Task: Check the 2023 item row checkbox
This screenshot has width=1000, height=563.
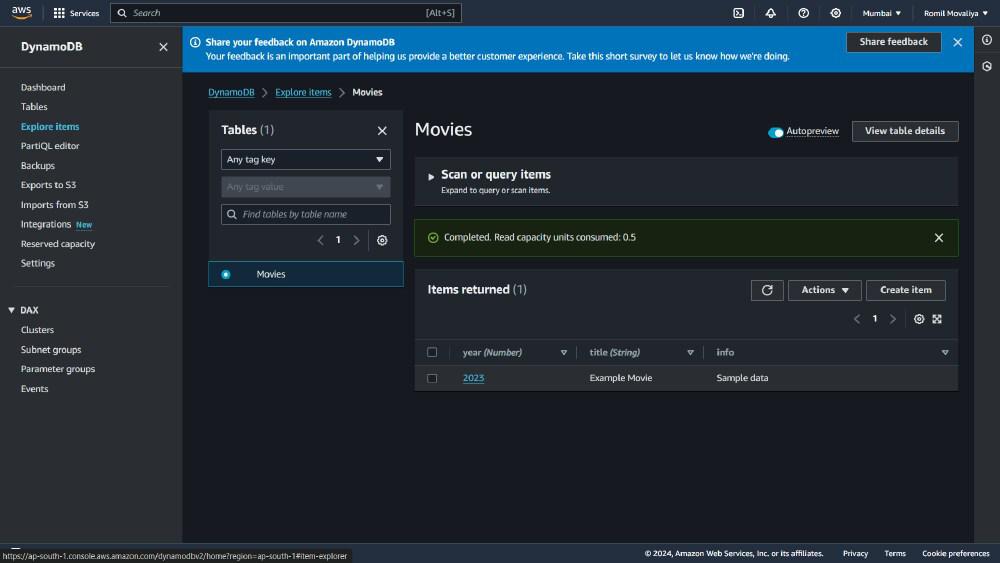Action: [432, 378]
